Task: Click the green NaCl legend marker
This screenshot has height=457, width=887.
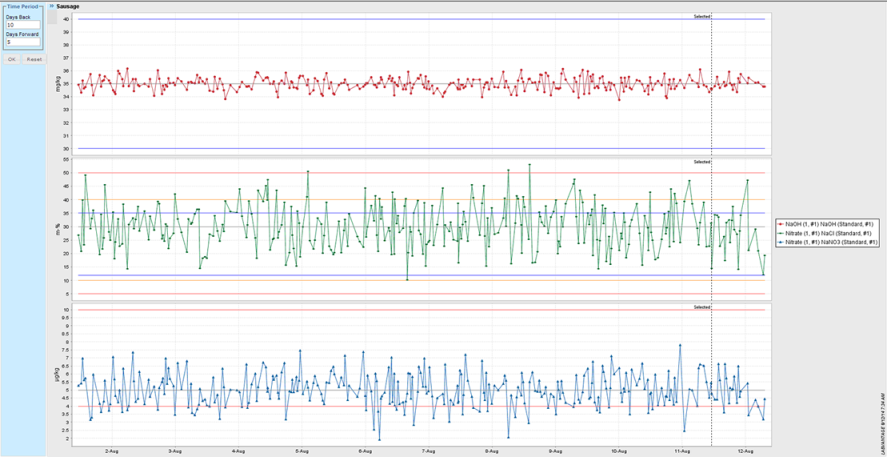Action: 782,233
